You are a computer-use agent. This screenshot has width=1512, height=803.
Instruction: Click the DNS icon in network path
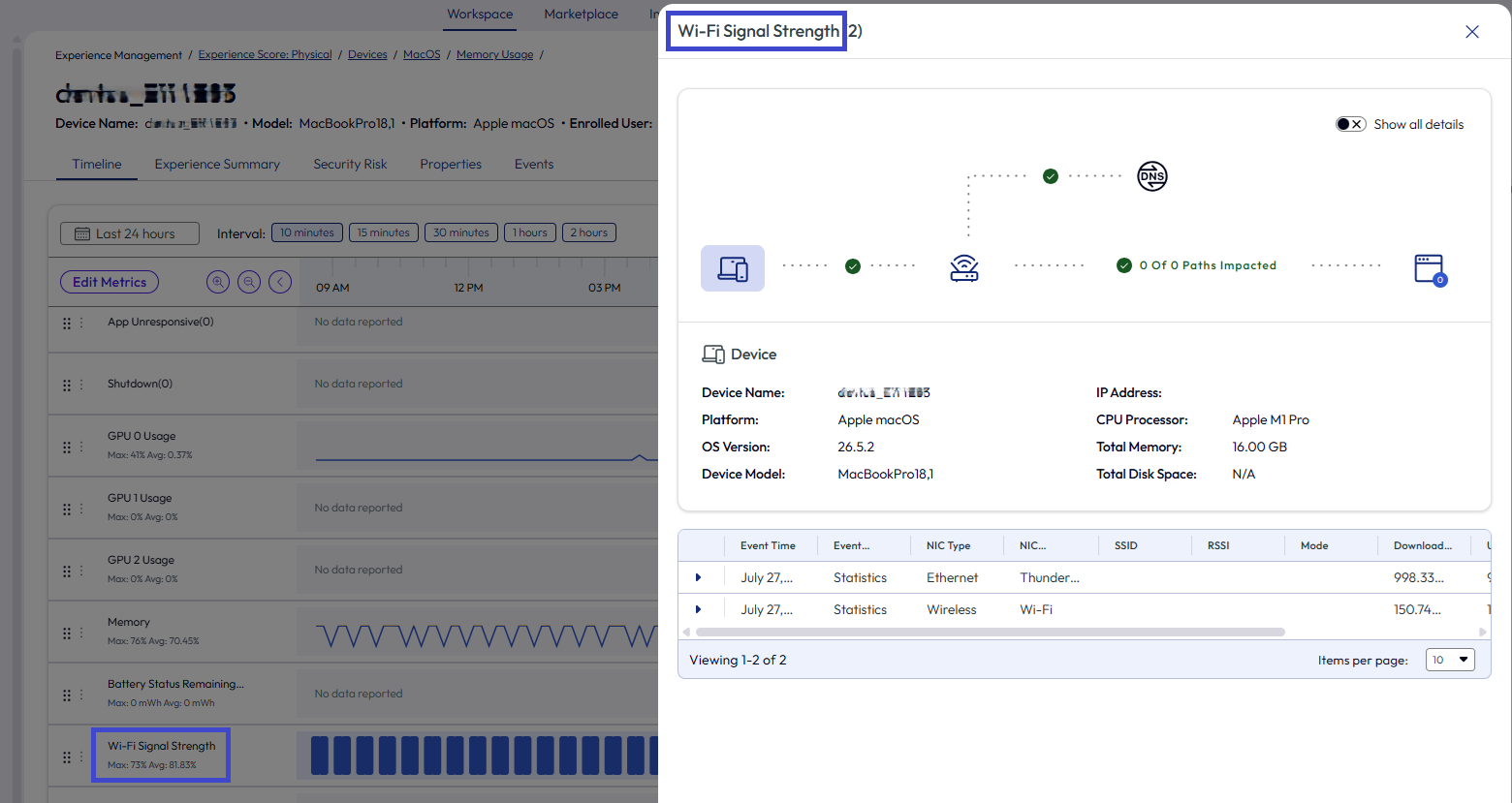(x=1151, y=176)
